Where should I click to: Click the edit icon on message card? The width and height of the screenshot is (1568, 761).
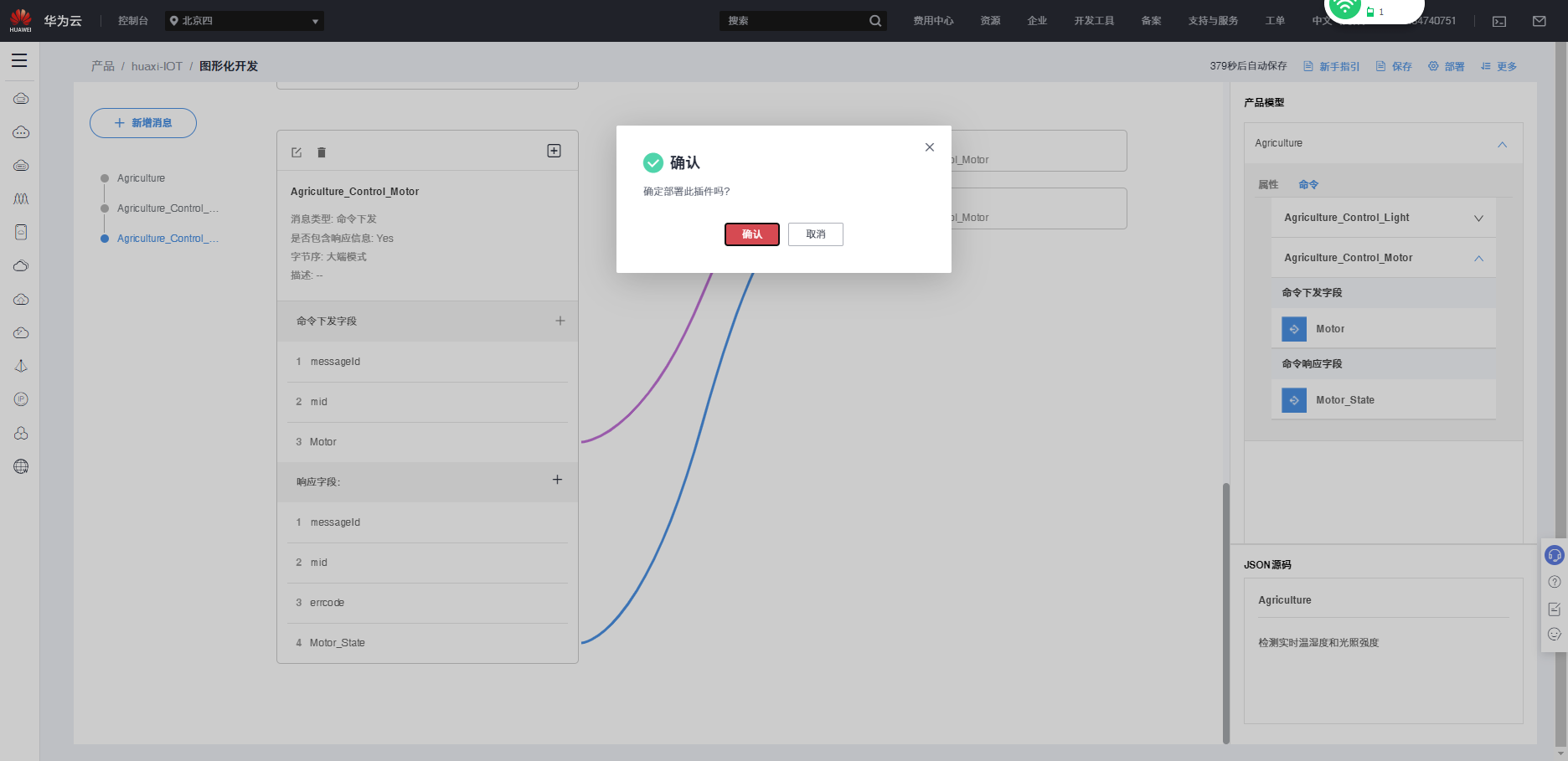point(297,152)
